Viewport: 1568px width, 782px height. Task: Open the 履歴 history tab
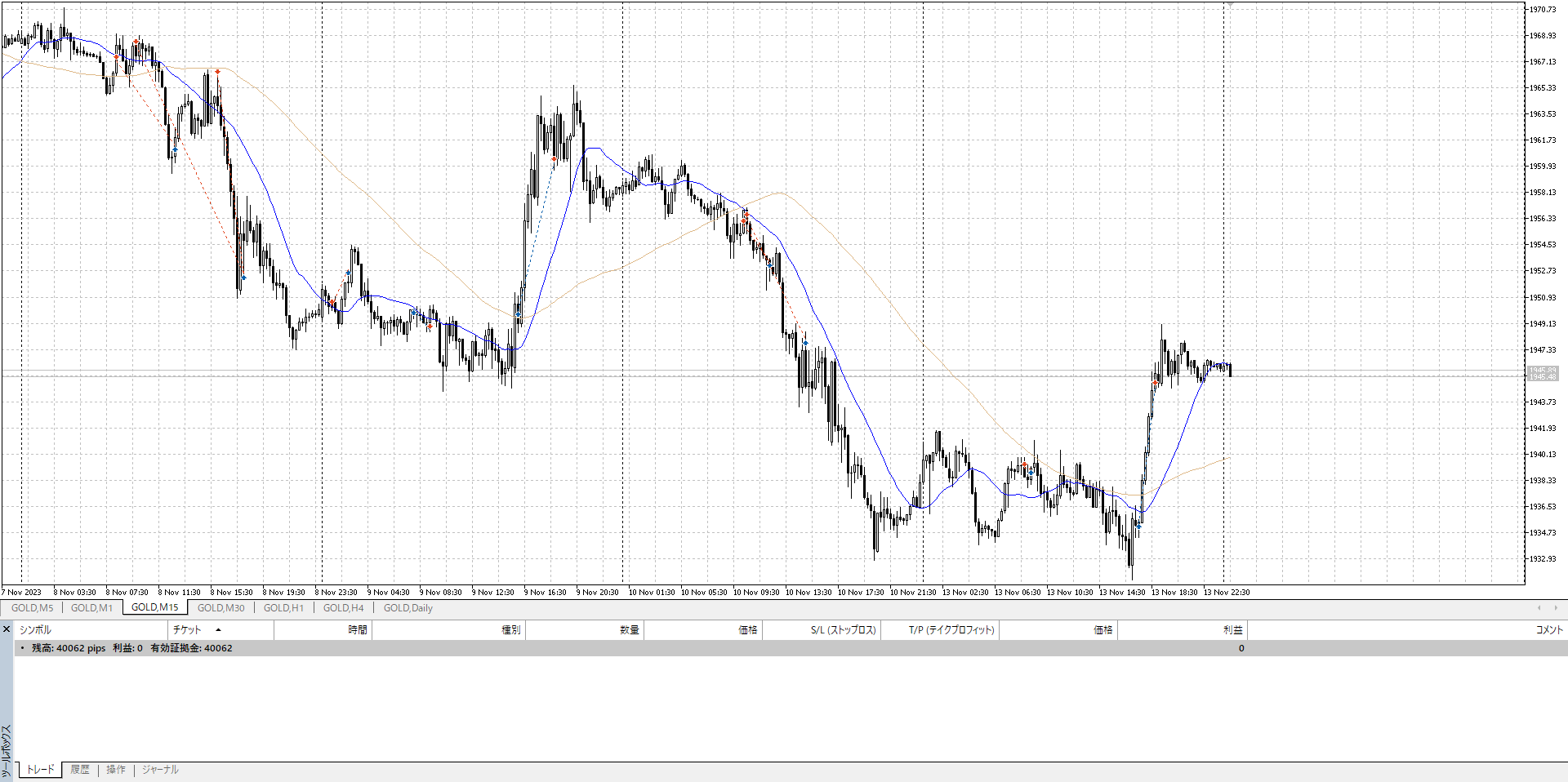(x=80, y=770)
